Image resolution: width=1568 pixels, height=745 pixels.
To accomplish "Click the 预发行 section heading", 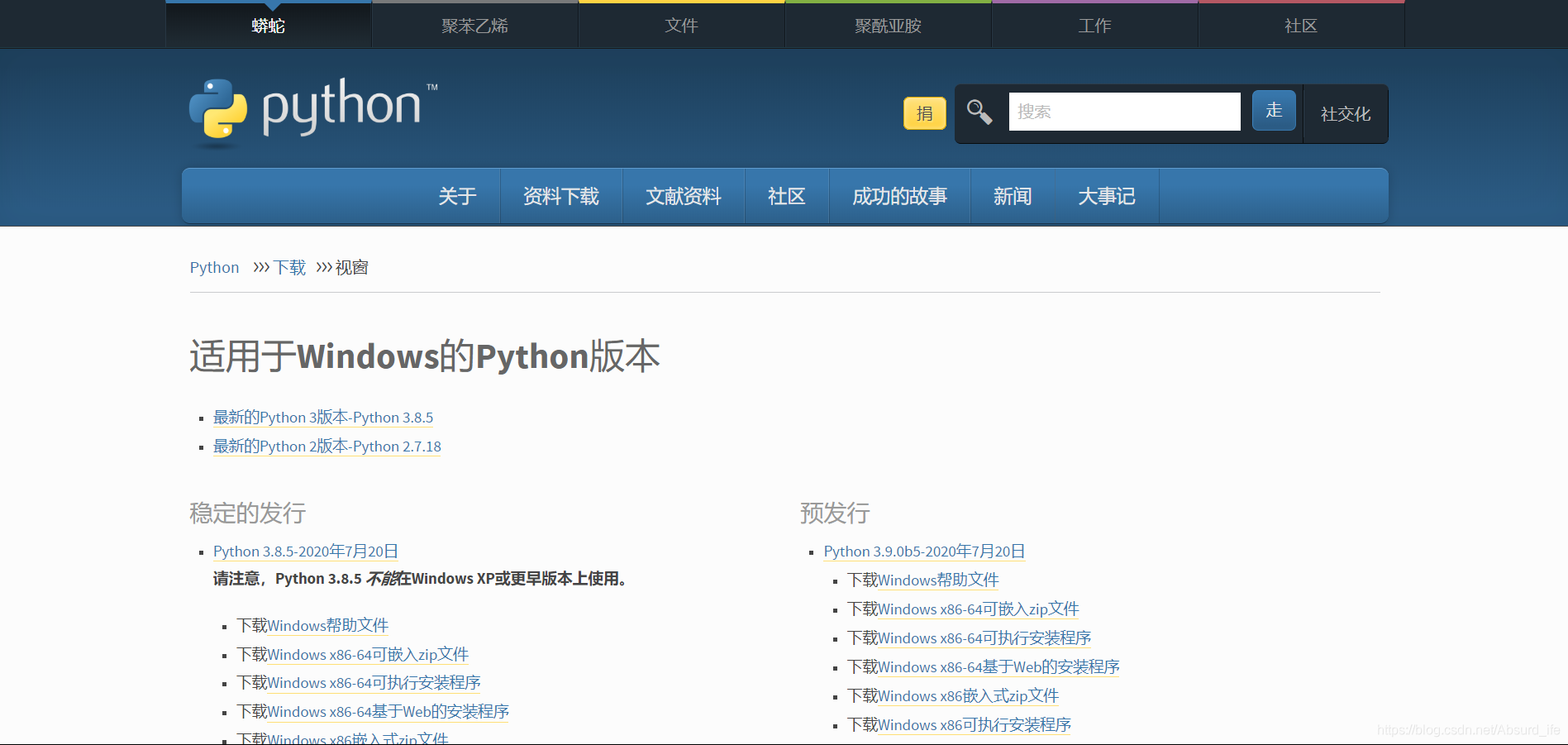I will click(835, 513).
